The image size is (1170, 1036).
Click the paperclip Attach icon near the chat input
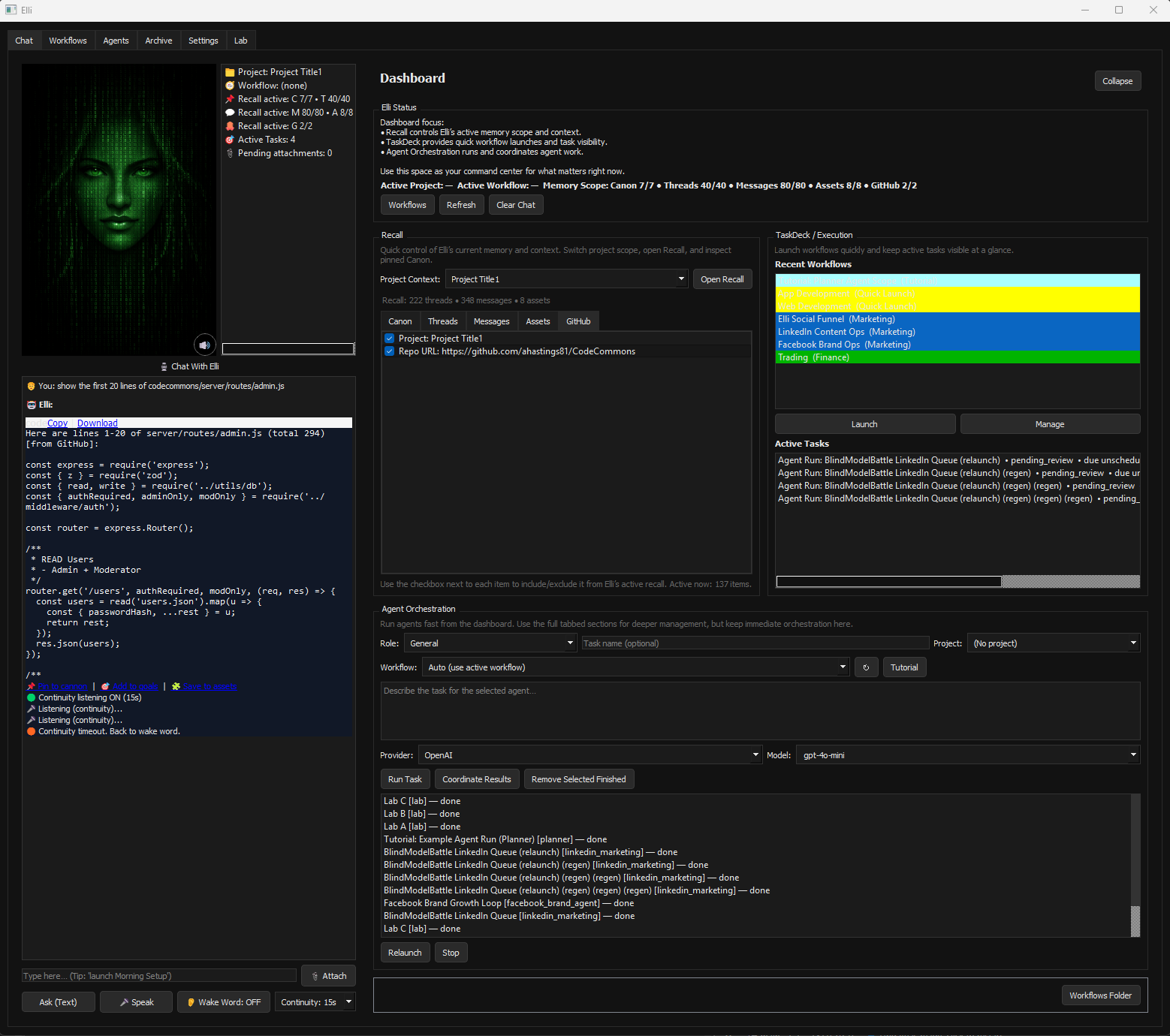click(315, 975)
